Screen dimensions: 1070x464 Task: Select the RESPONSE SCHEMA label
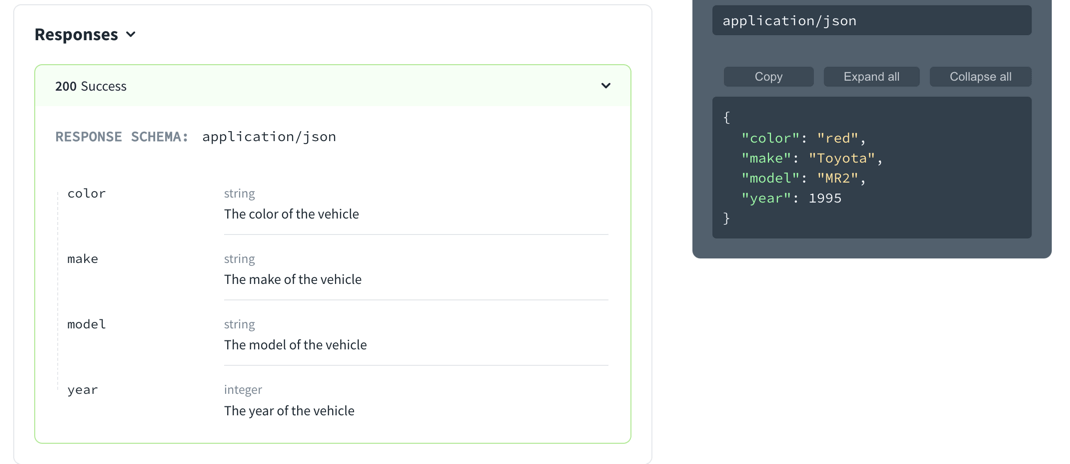coord(122,136)
